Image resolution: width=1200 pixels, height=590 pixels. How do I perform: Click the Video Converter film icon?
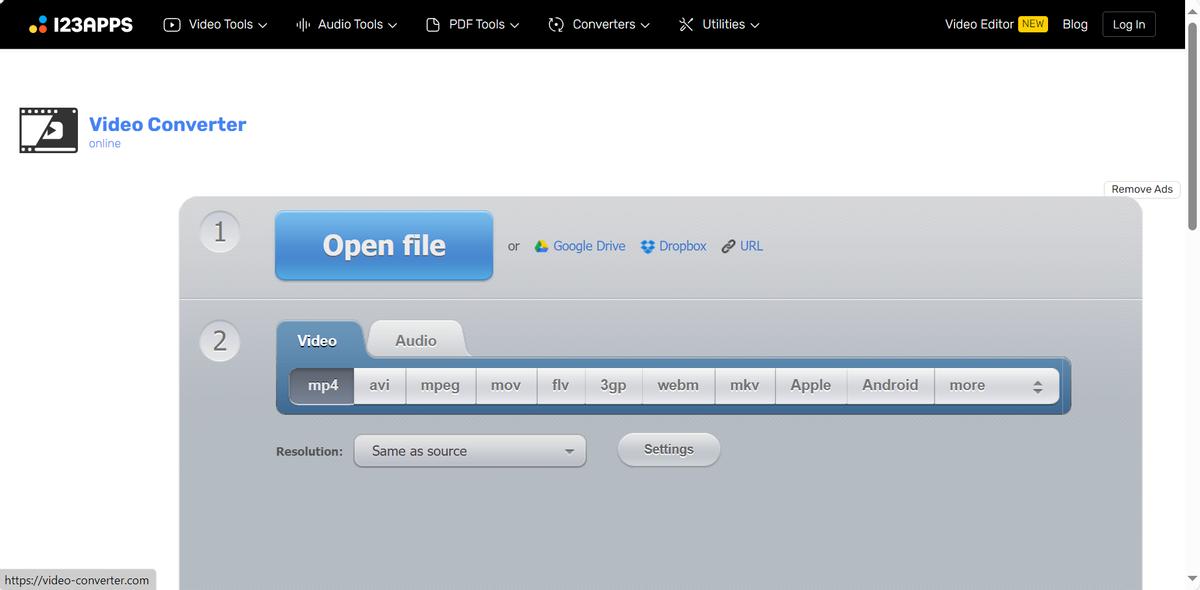48,131
